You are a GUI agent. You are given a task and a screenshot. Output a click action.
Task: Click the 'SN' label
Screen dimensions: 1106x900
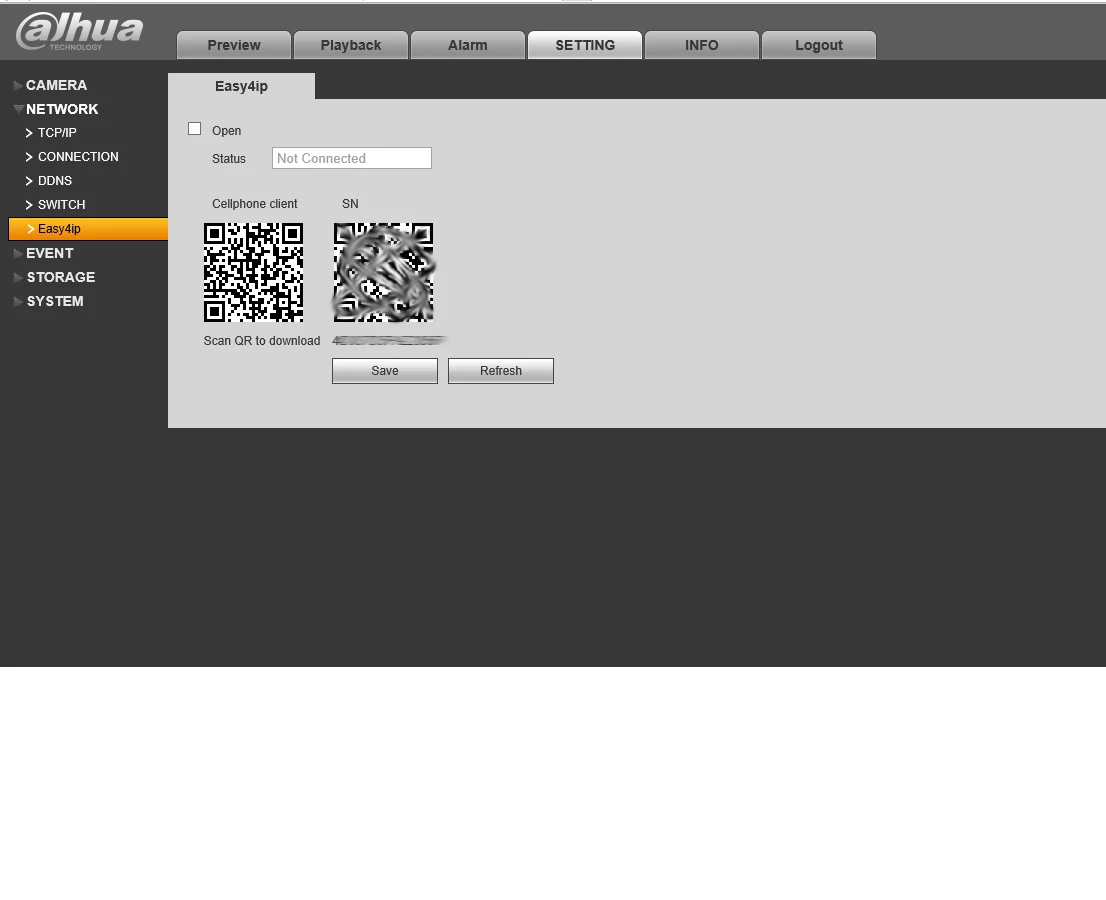point(350,204)
